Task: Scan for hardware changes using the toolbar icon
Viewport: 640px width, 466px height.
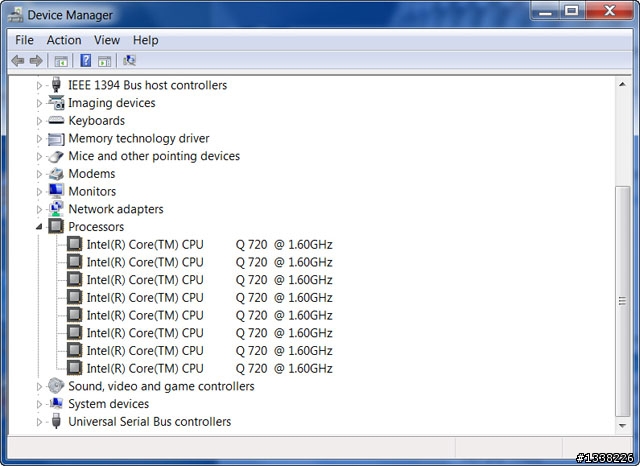Action: (x=129, y=60)
